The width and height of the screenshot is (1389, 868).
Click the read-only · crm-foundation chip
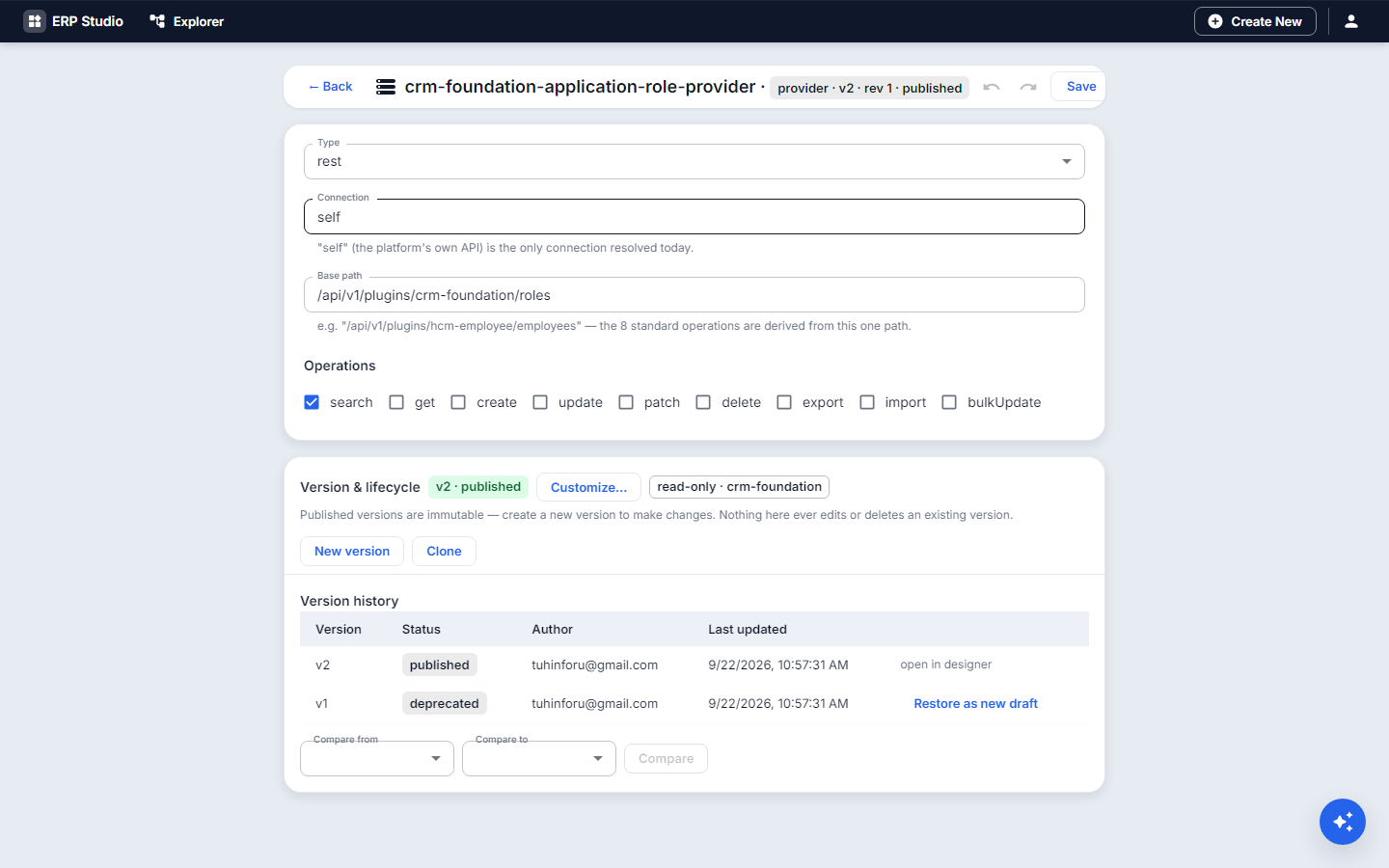point(739,487)
